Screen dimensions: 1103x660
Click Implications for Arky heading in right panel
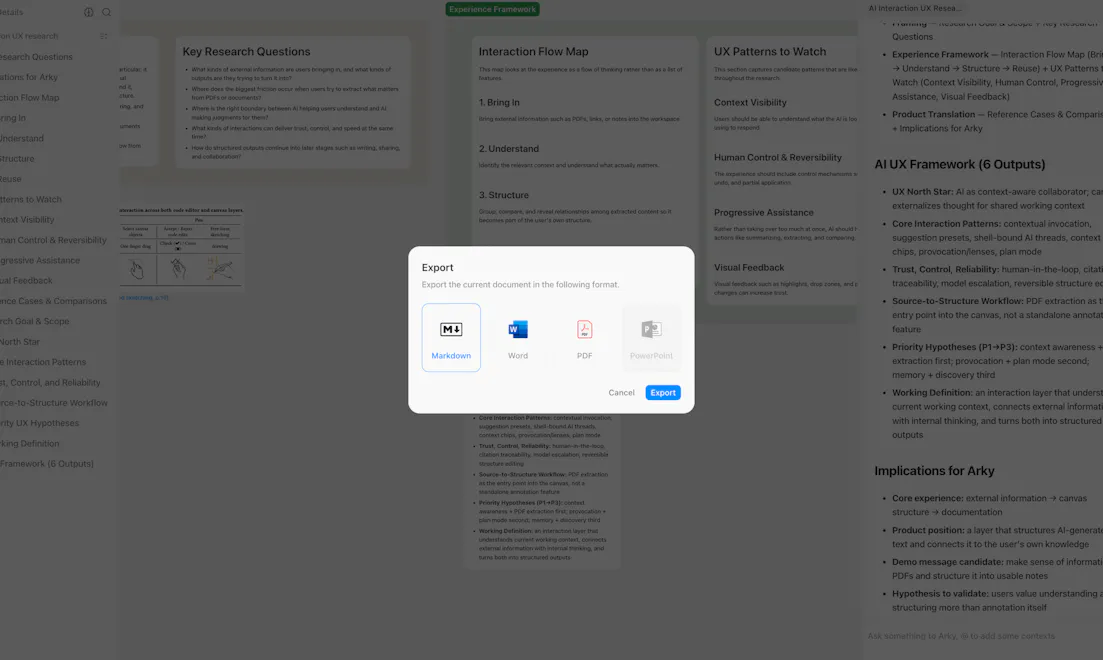point(934,471)
